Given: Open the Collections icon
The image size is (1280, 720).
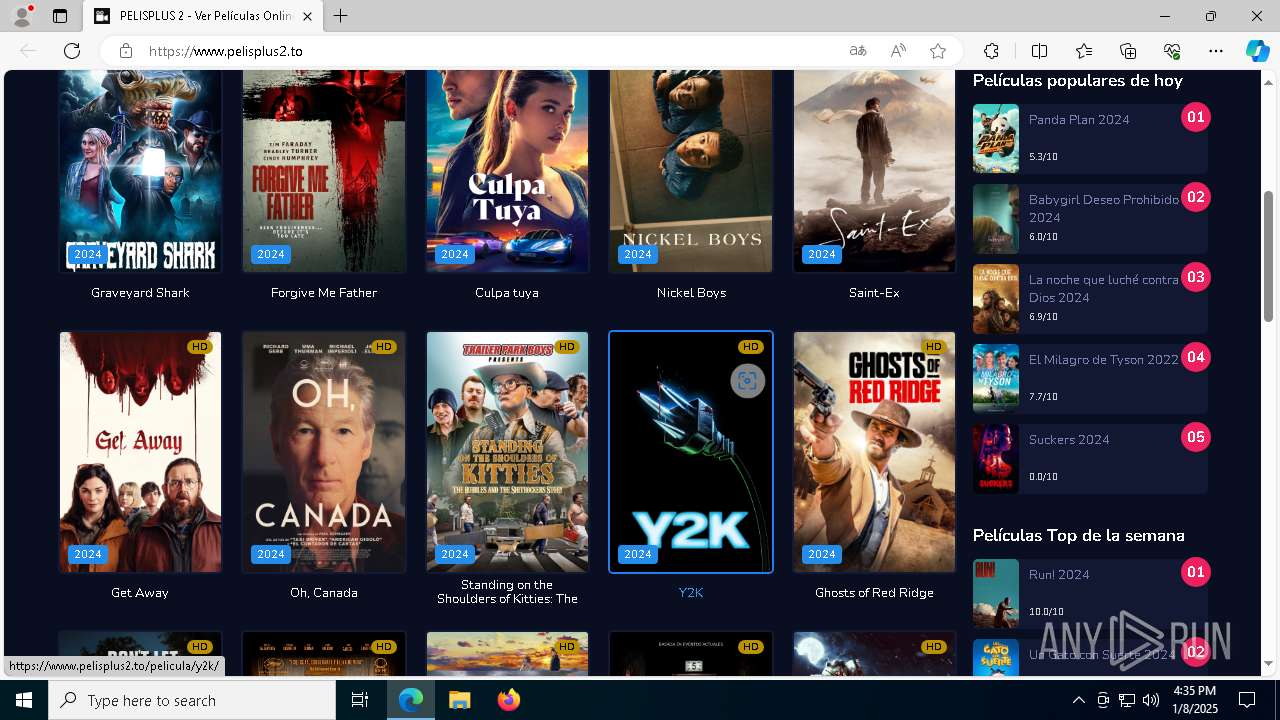Looking at the screenshot, I should coord(1128,51).
